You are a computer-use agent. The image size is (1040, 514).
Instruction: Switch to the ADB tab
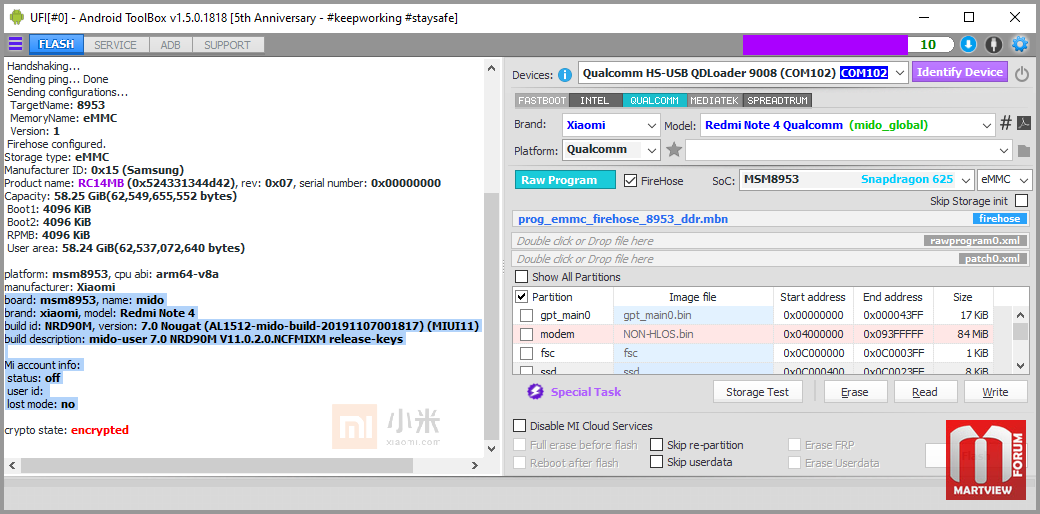[x=170, y=45]
